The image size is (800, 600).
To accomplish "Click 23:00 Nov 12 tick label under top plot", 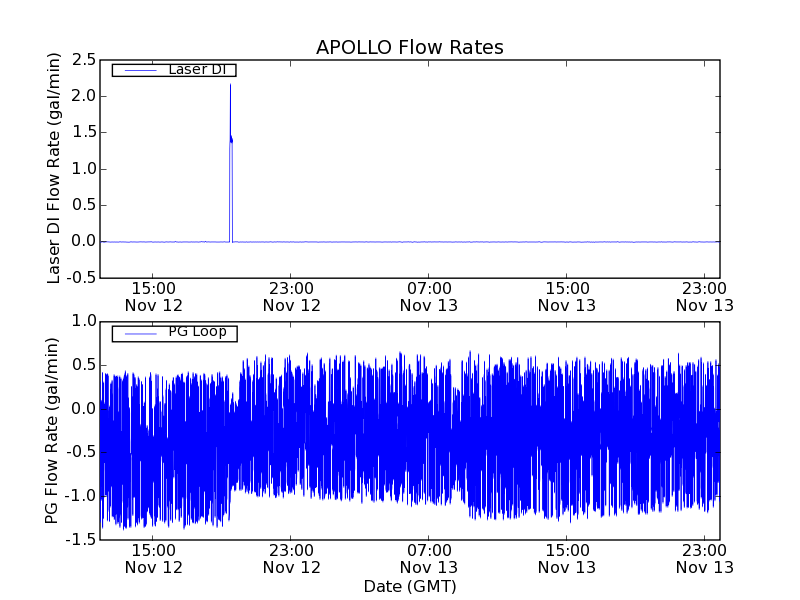I will tap(291, 296).
